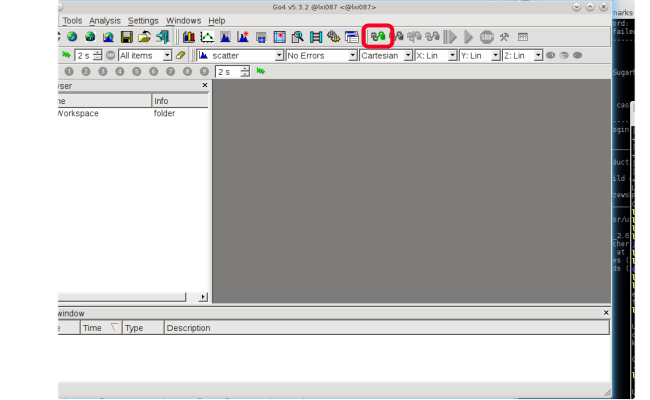Select numbered circle 2 in toolbar

(x=86, y=72)
